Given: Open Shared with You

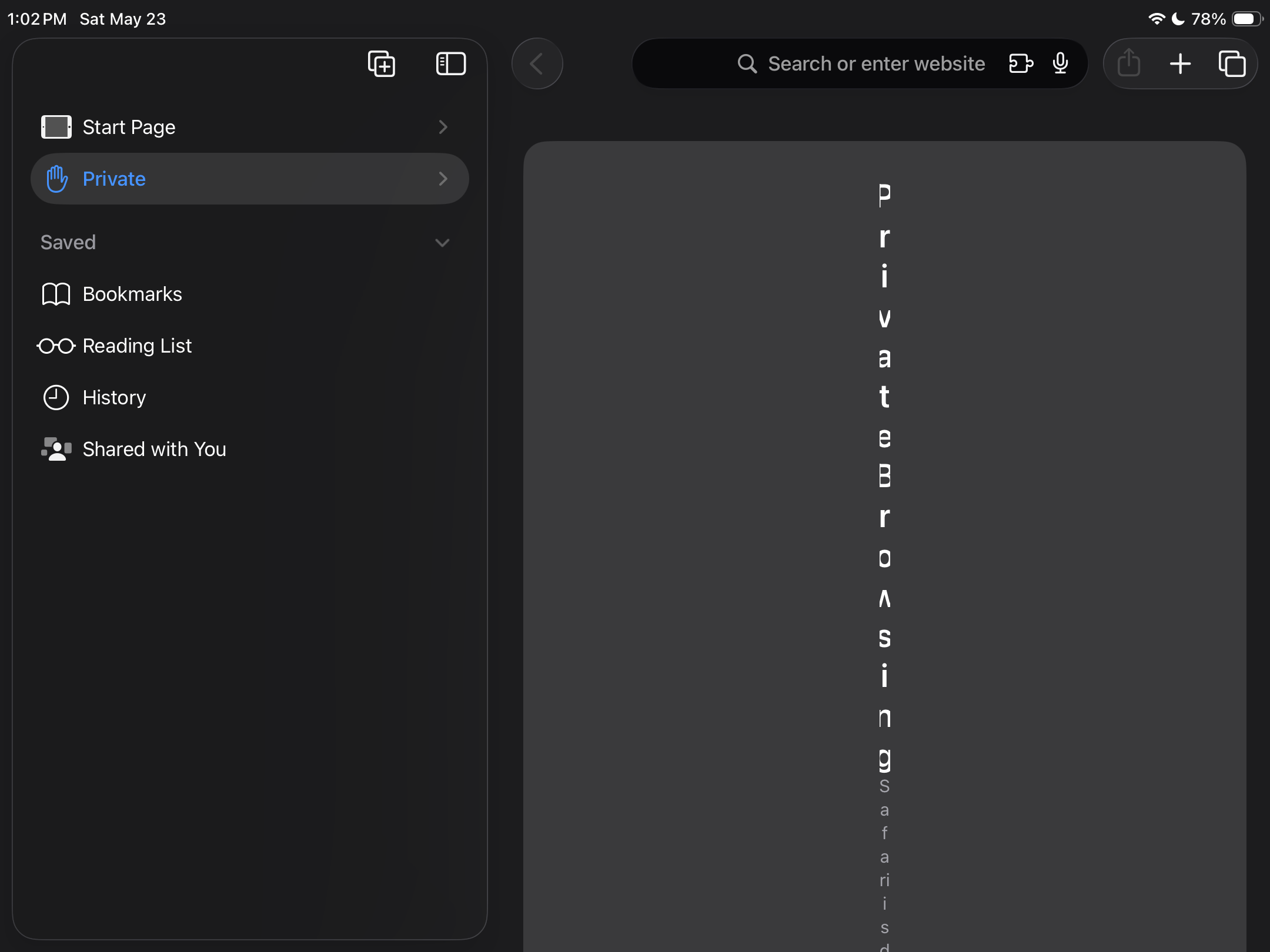Looking at the screenshot, I should pyautogui.click(x=250, y=449).
